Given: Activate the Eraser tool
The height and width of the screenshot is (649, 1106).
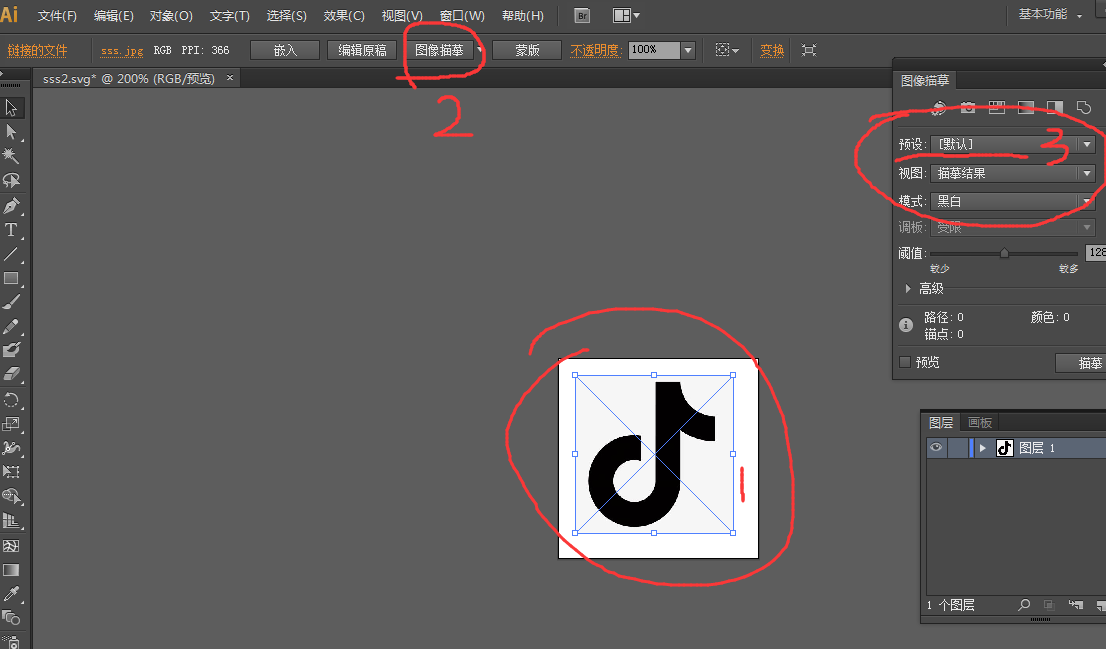Looking at the screenshot, I should pos(12,374).
